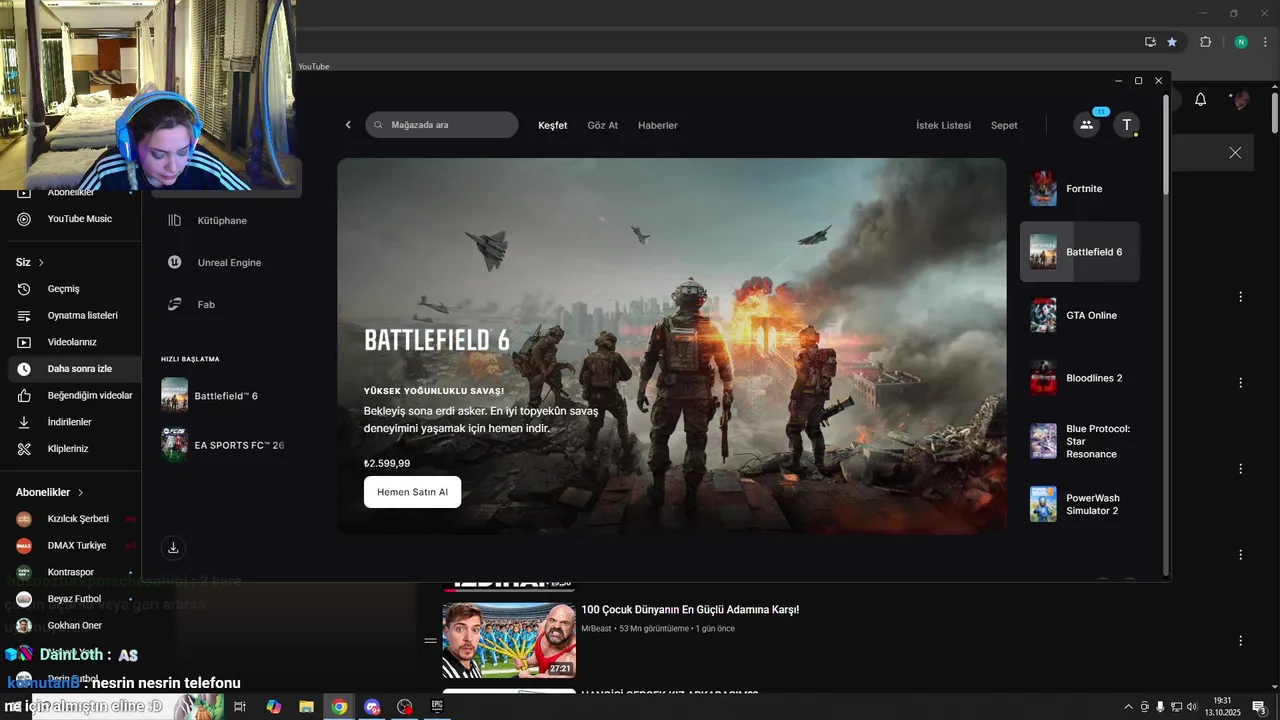The height and width of the screenshot is (720, 1280).
Task: Select Fortnite in the featured list
Action: [x=1080, y=189]
